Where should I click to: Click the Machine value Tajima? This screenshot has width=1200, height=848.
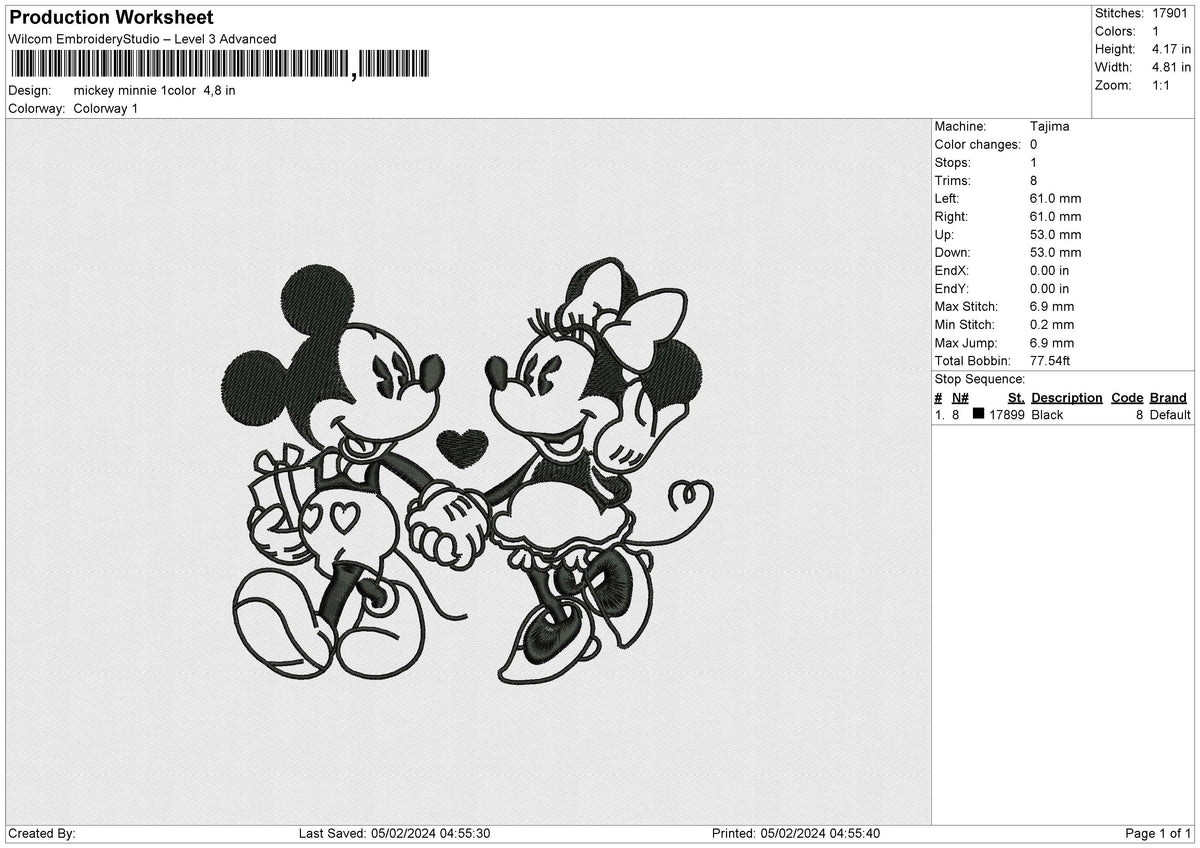[1049, 126]
